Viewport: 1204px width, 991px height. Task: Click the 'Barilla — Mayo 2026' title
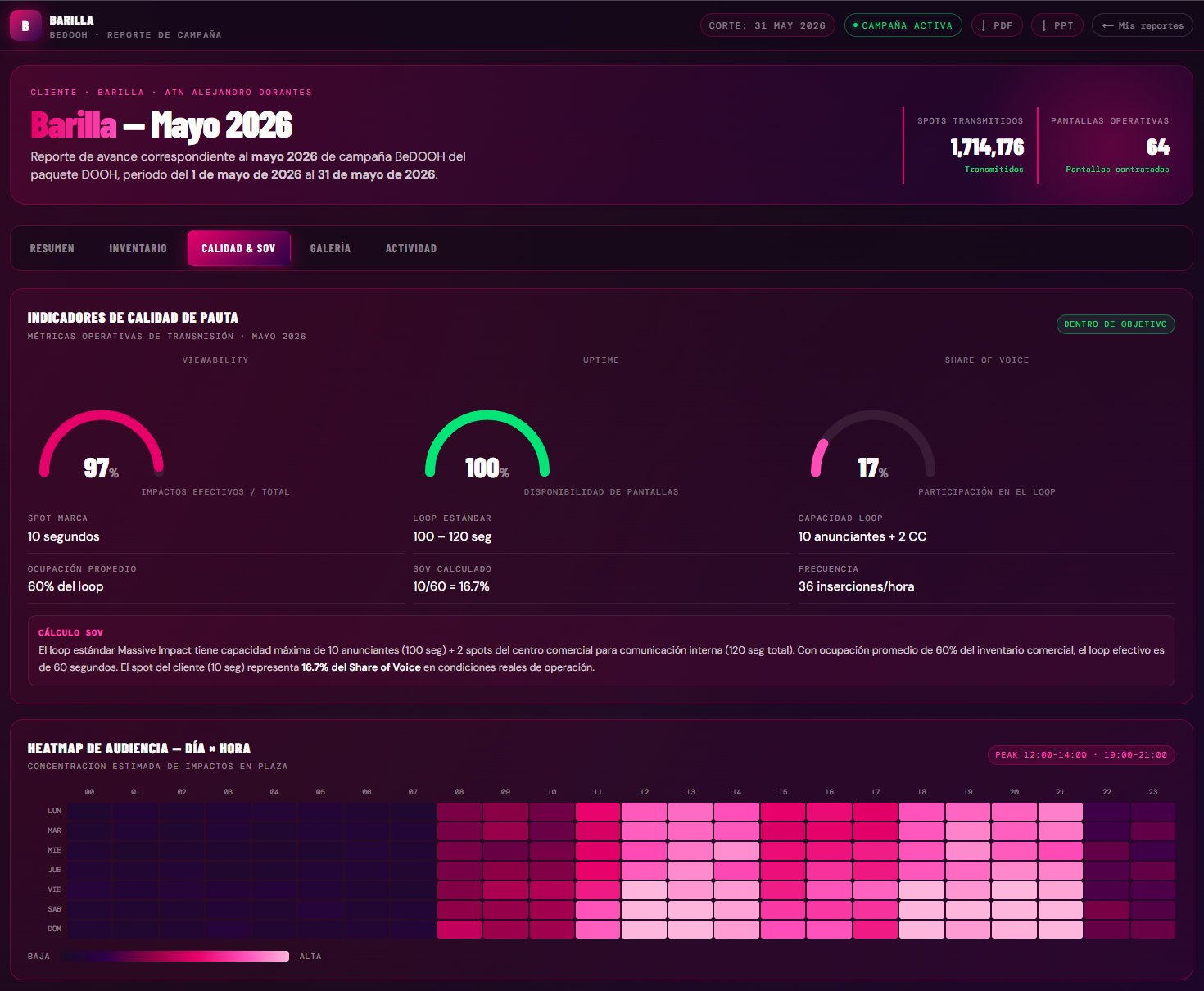(x=161, y=125)
